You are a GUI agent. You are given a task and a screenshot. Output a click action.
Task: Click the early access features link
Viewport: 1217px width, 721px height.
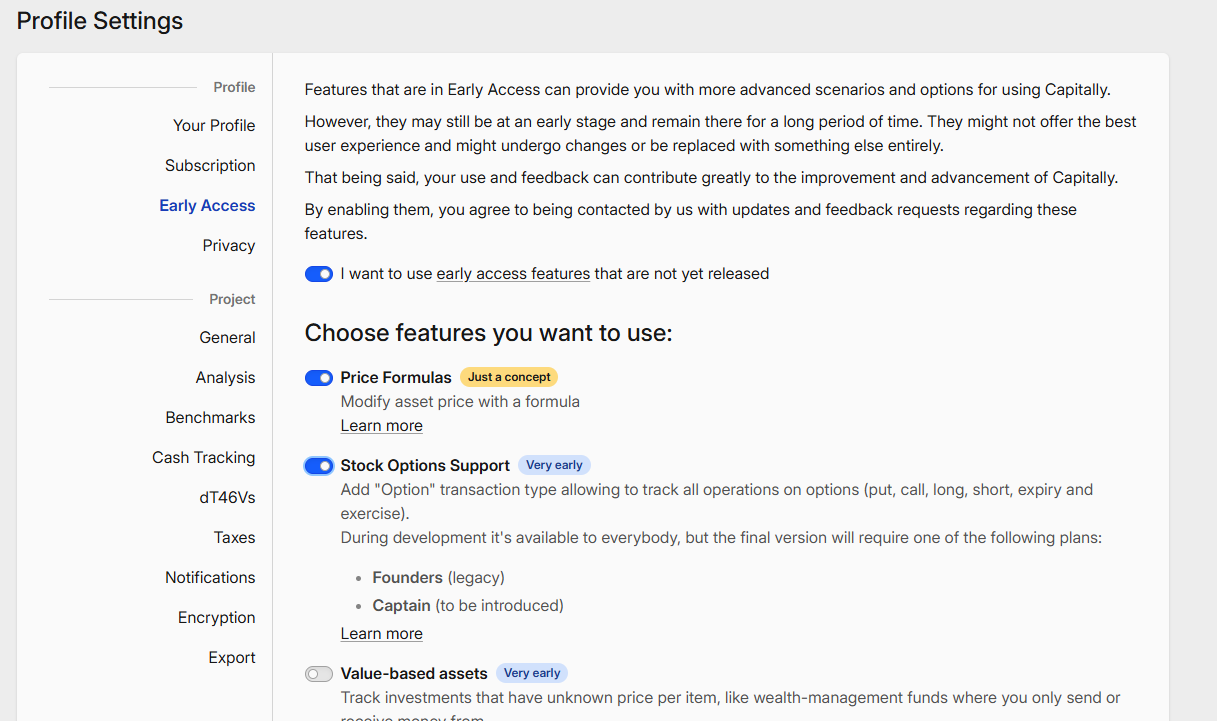tap(513, 274)
